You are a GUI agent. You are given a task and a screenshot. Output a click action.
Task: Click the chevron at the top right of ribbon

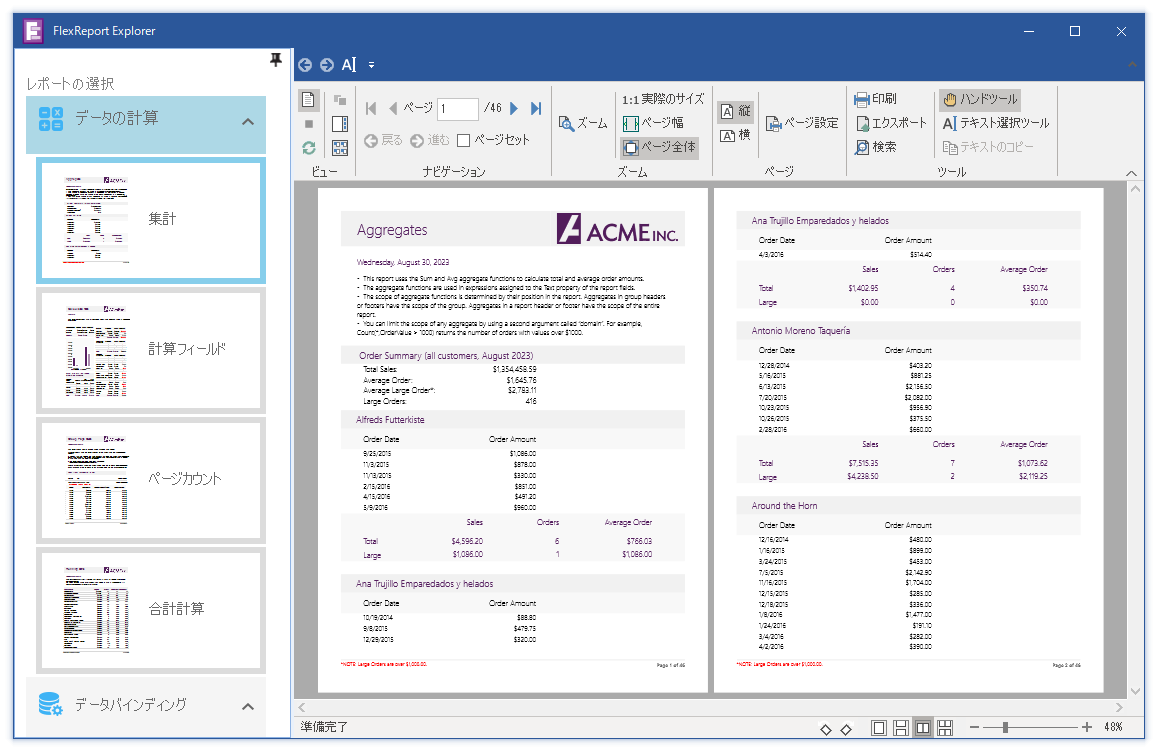1132,65
